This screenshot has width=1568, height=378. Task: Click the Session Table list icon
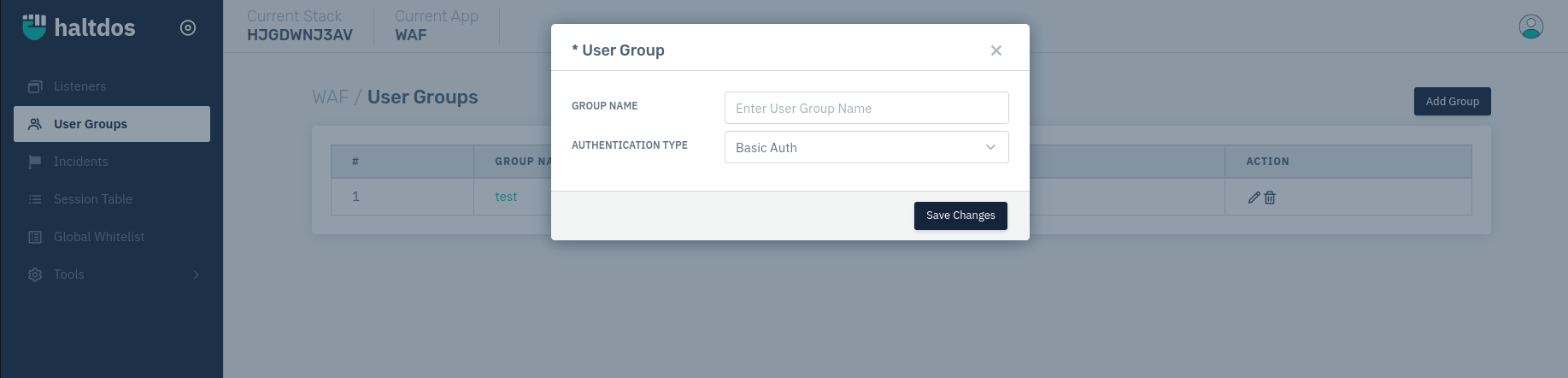(35, 199)
